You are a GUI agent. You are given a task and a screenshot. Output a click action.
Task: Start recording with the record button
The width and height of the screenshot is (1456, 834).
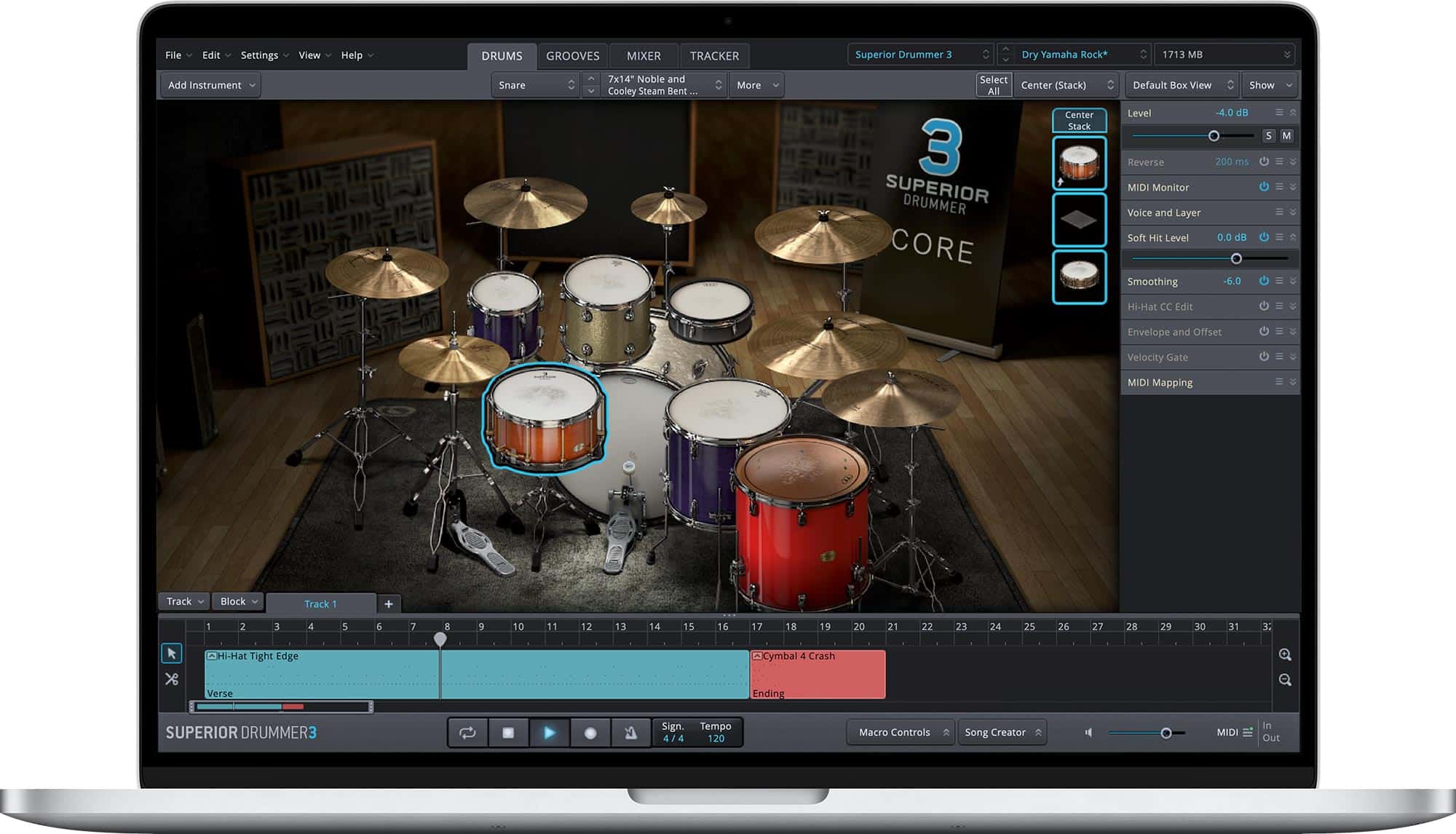coord(590,732)
